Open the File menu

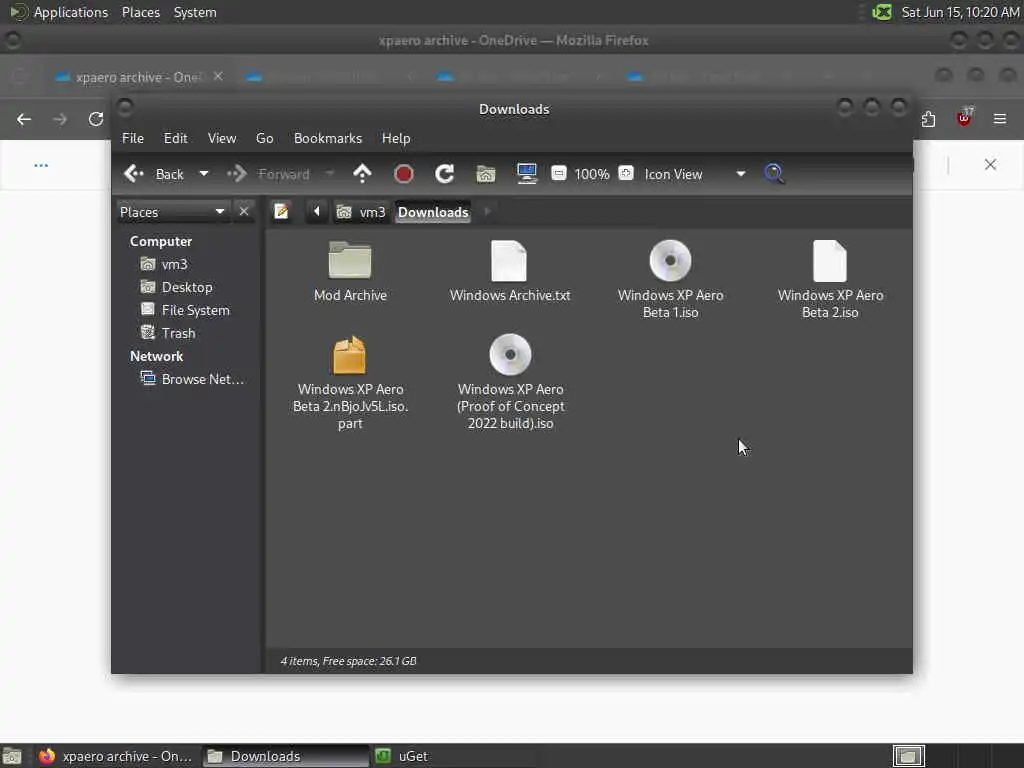[133, 138]
